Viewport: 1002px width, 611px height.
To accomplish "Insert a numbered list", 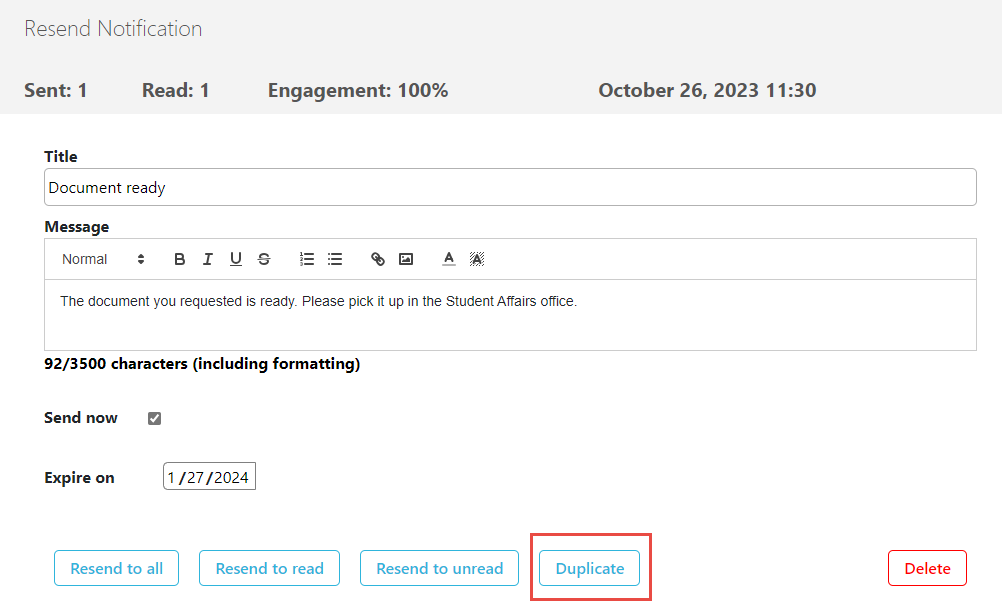I will [x=307, y=259].
